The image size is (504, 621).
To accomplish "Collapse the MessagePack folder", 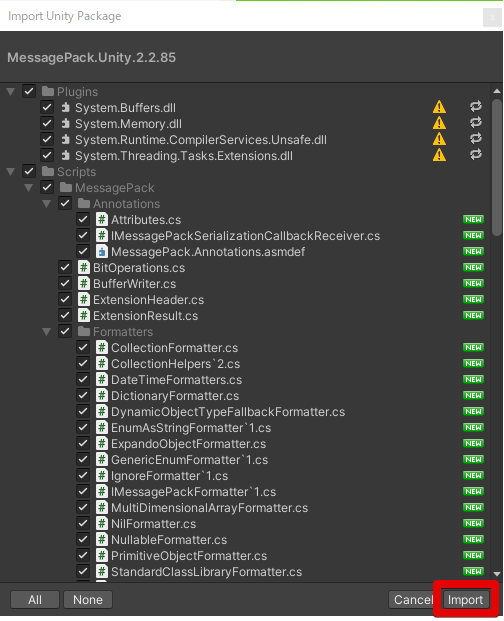I will pos(29,188).
